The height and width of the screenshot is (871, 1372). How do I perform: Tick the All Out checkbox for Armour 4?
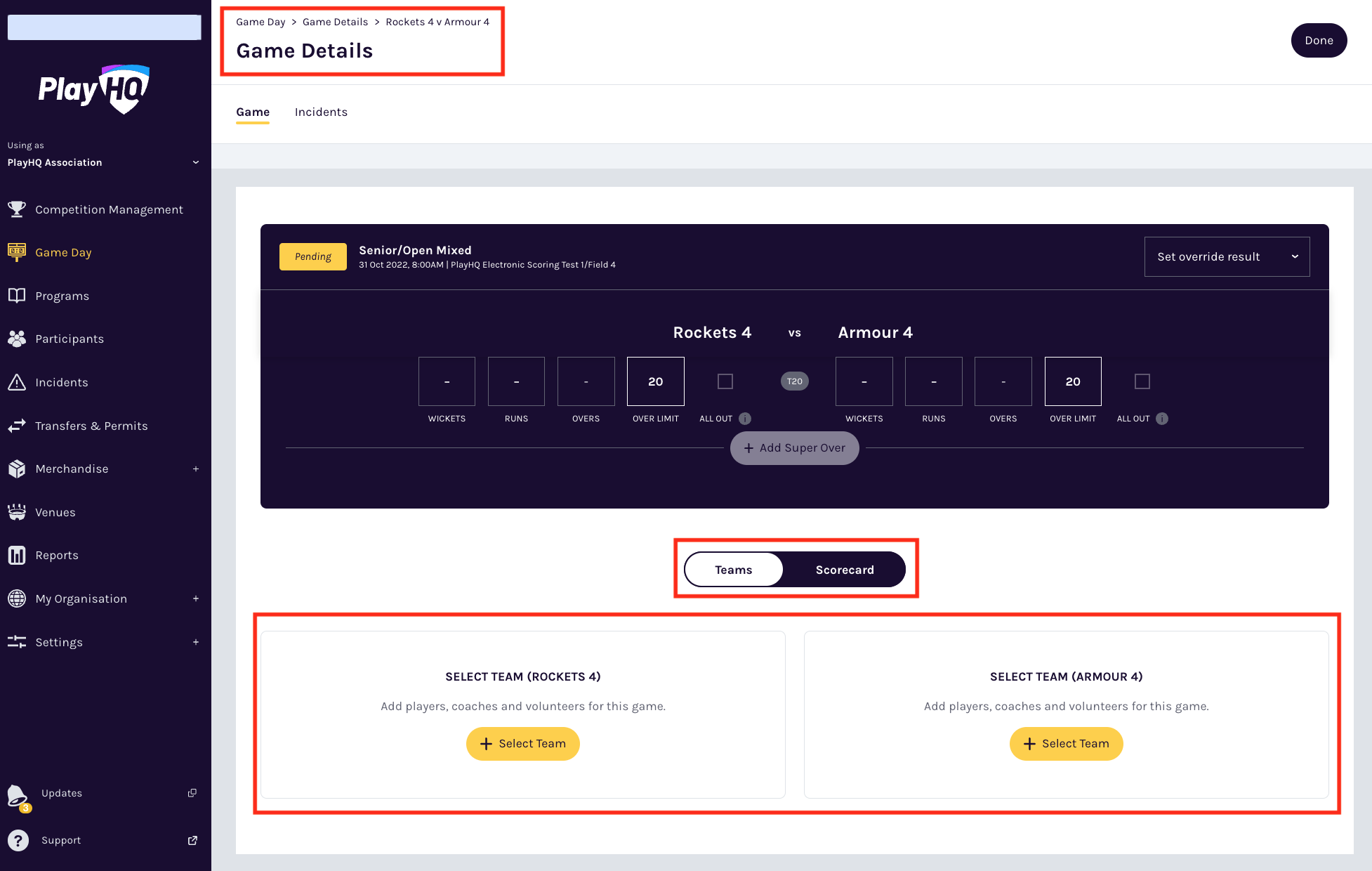1142,381
